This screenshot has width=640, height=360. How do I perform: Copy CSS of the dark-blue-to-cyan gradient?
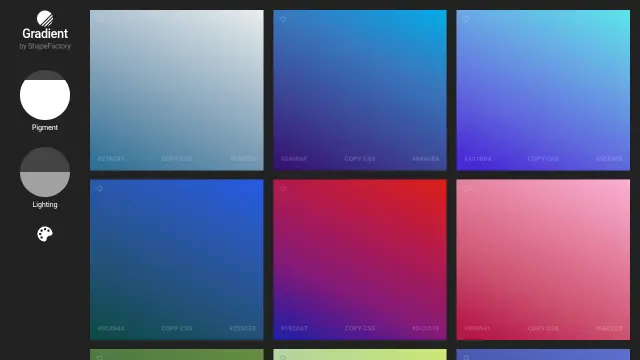coord(360,159)
